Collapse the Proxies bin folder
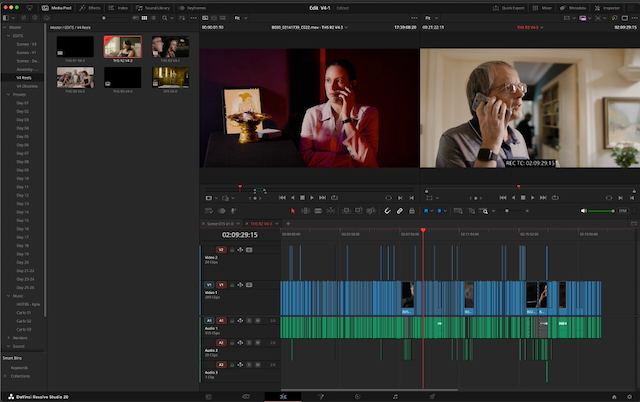This screenshot has width=640, height=402. tap(9, 95)
